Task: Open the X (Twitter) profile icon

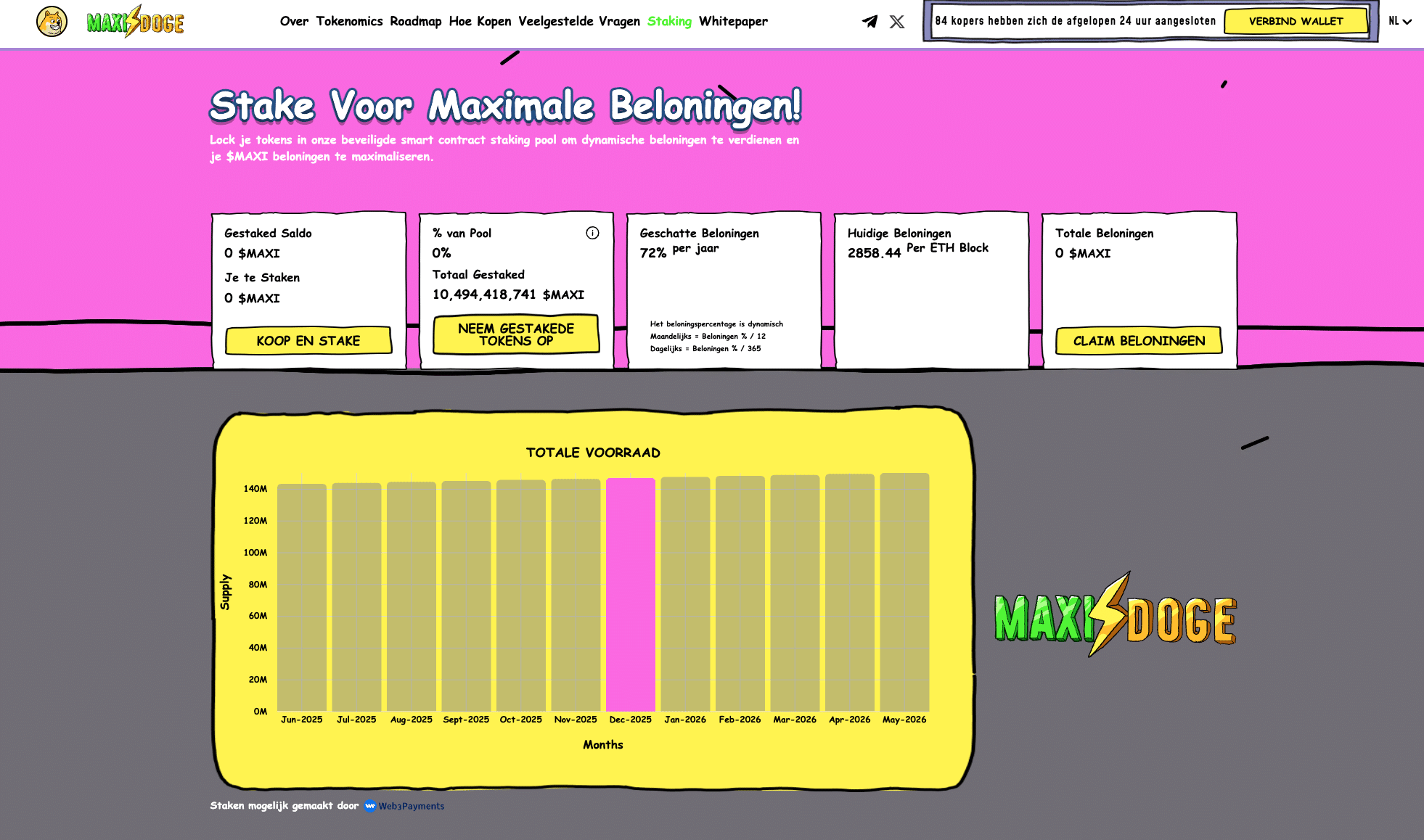Action: coord(897,22)
